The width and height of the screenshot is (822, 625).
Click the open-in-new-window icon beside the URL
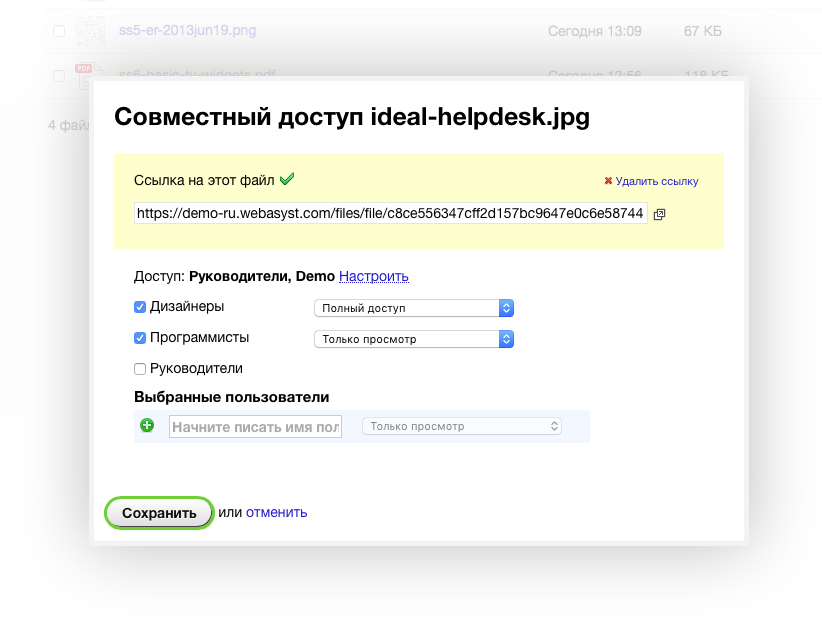click(x=659, y=214)
